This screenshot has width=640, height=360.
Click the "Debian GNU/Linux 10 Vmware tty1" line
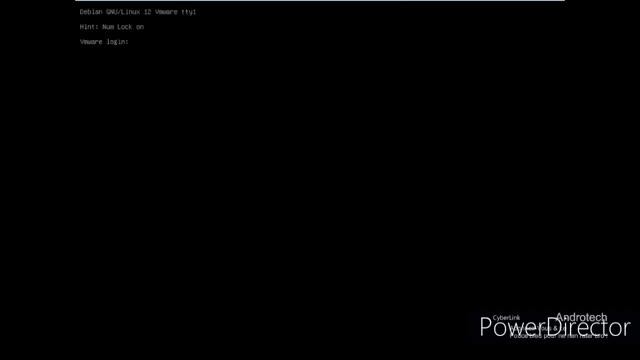point(138,12)
